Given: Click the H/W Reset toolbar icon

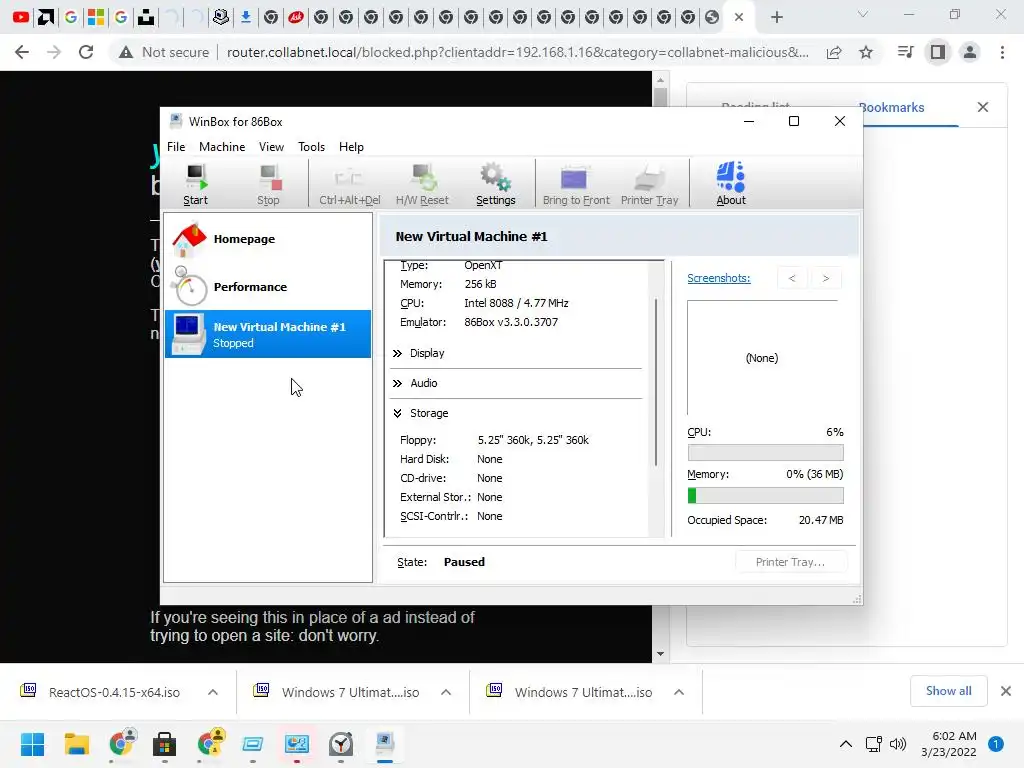Looking at the screenshot, I should pyautogui.click(x=422, y=184).
